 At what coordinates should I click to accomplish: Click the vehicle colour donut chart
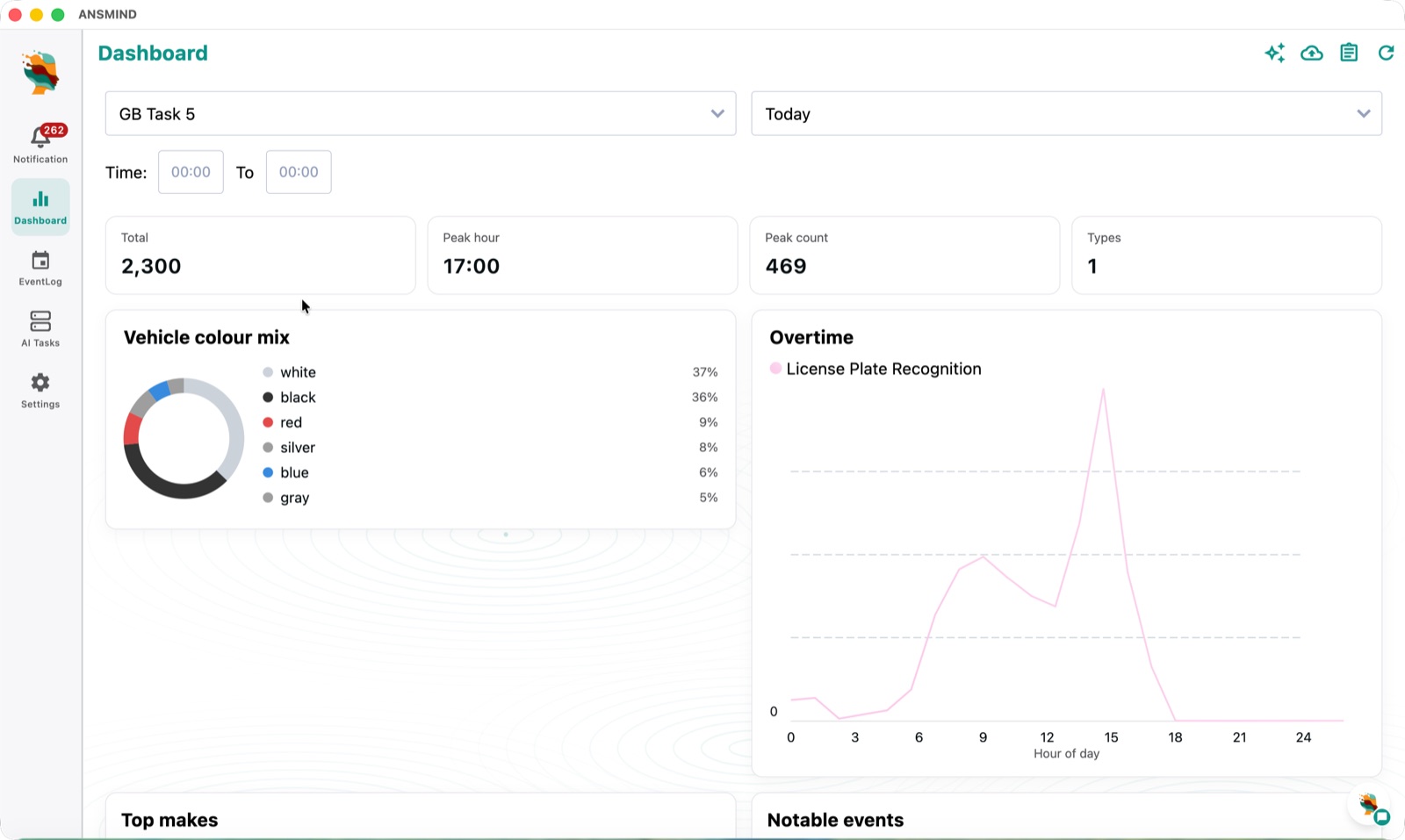[x=184, y=438]
